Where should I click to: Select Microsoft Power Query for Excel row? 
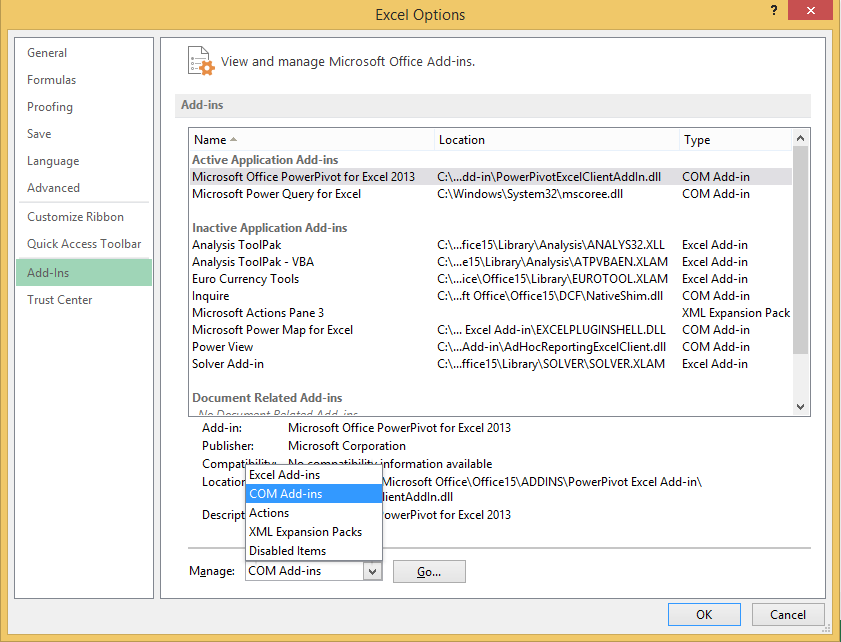[277, 194]
